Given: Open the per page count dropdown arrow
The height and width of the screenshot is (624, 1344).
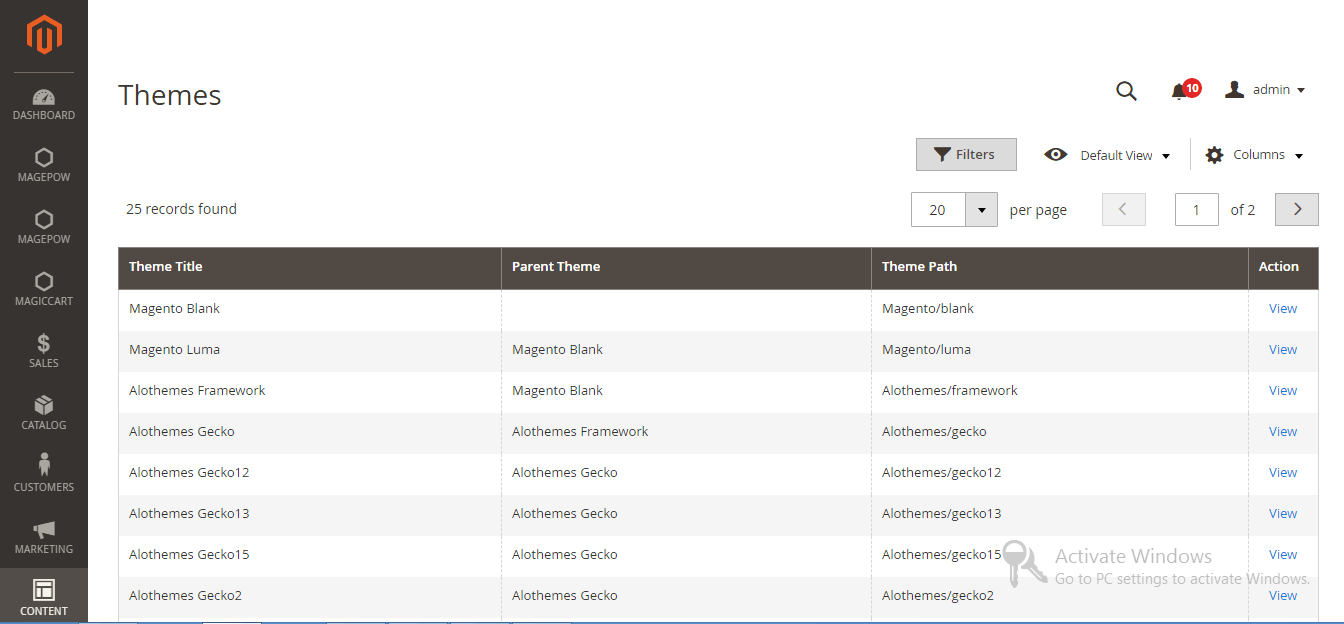Looking at the screenshot, I should [x=981, y=210].
